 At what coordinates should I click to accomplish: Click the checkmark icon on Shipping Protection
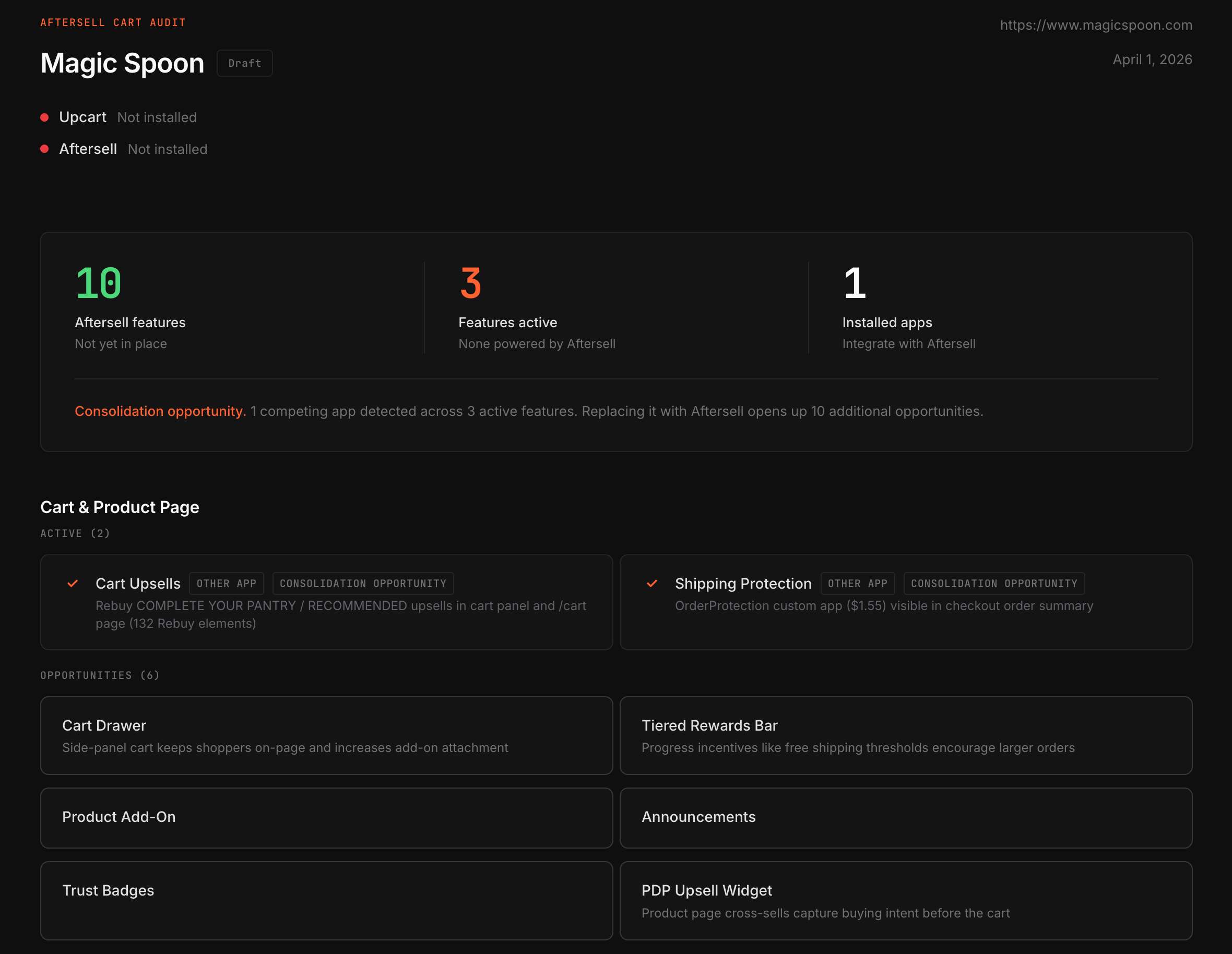pyautogui.click(x=652, y=583)
